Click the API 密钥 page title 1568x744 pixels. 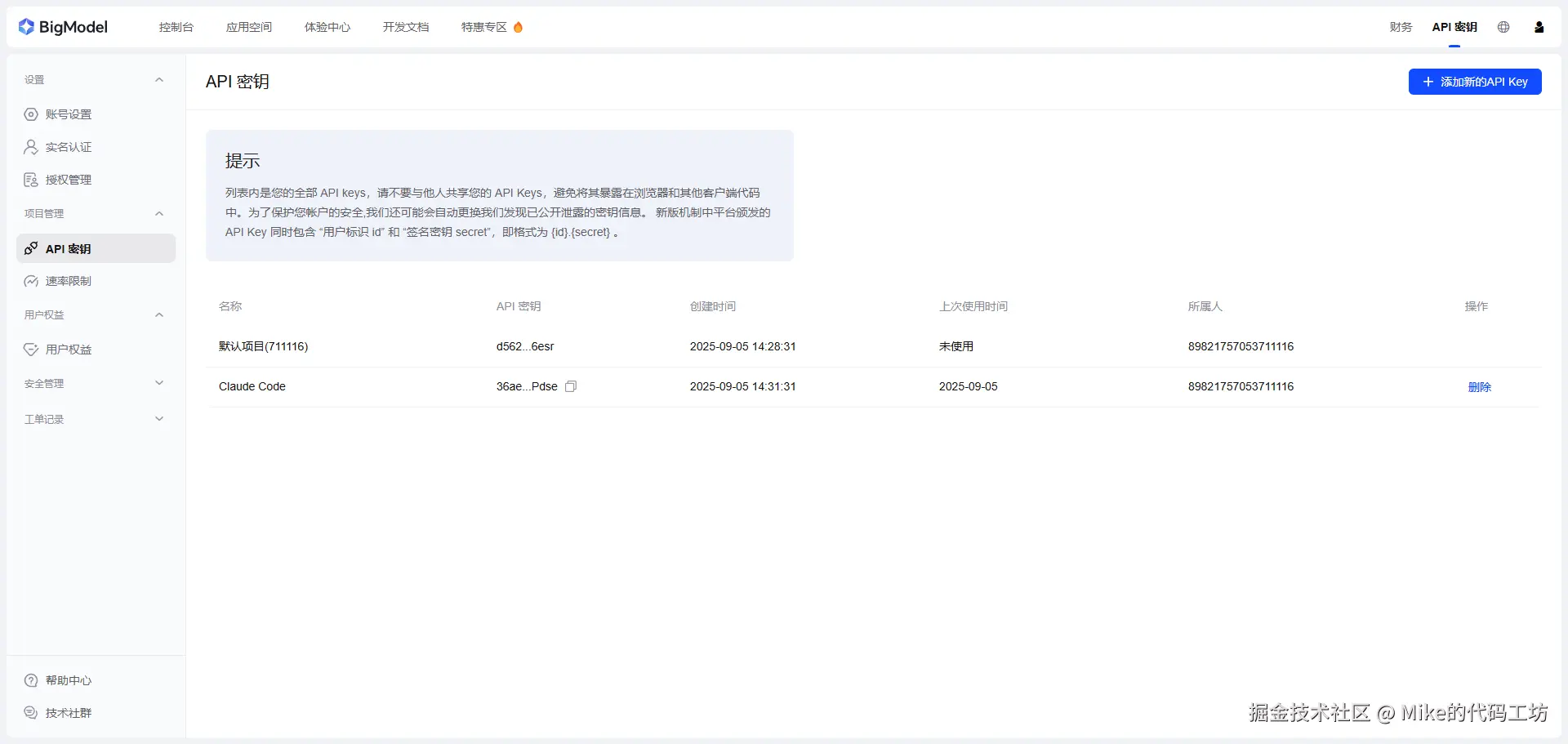pos(238,82)
